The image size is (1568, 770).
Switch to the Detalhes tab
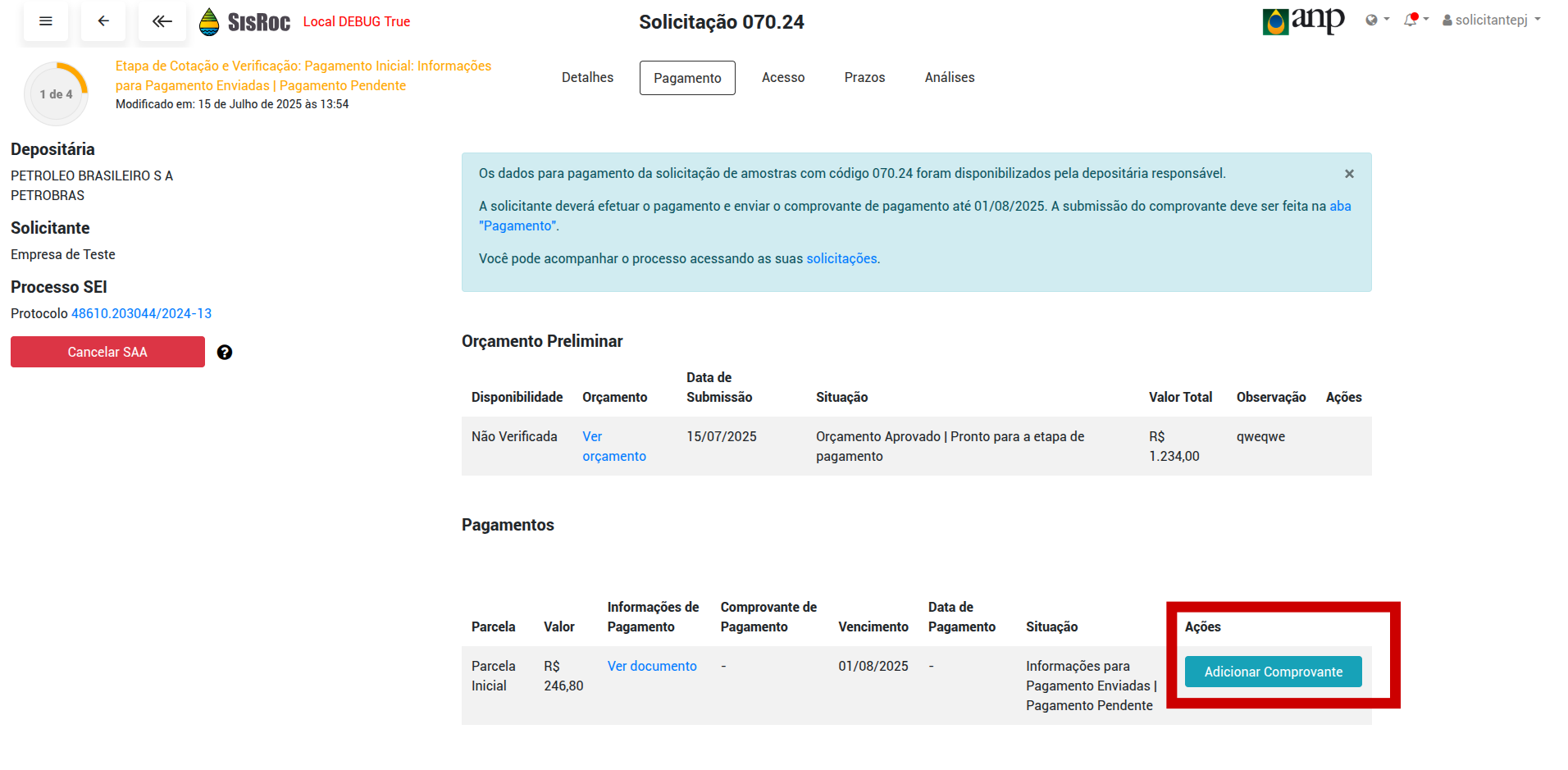point(587,77)
